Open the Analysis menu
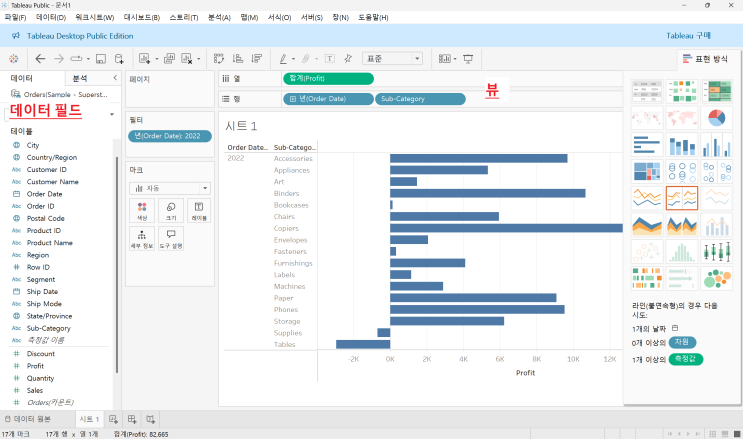Viewport: 743px width, 439px height. pos(219,18)
